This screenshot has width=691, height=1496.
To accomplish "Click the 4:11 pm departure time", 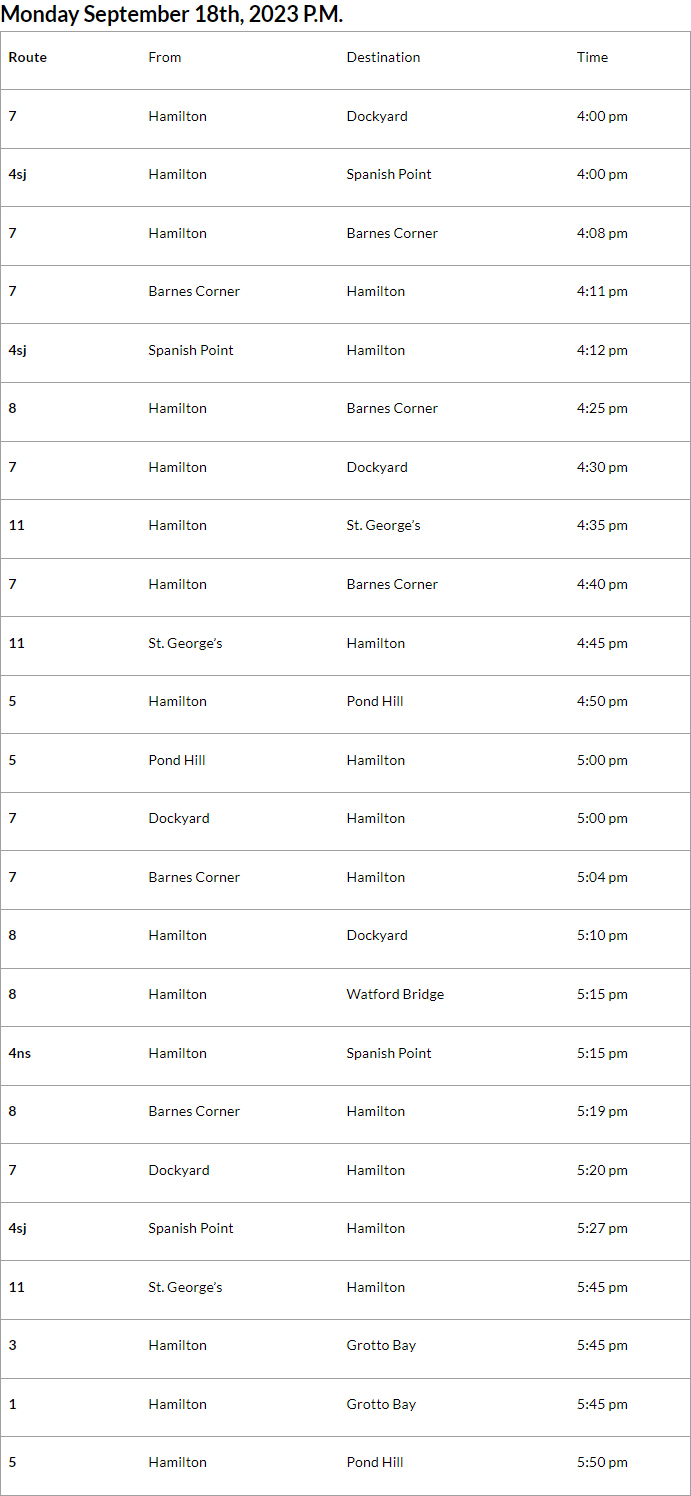I will coord(602,292).
